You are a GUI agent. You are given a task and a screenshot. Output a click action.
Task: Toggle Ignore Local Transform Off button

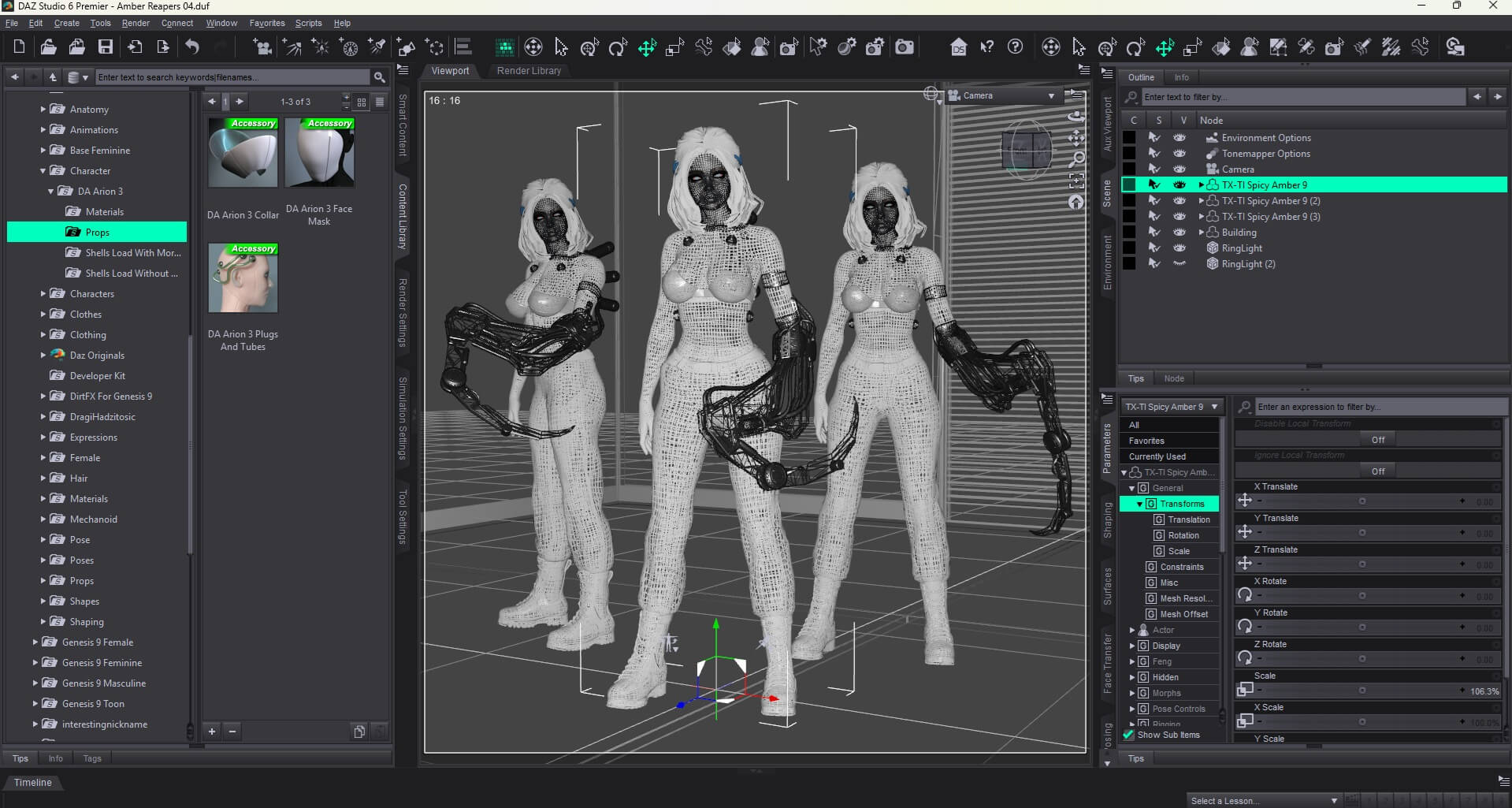tap(1378, 471)
